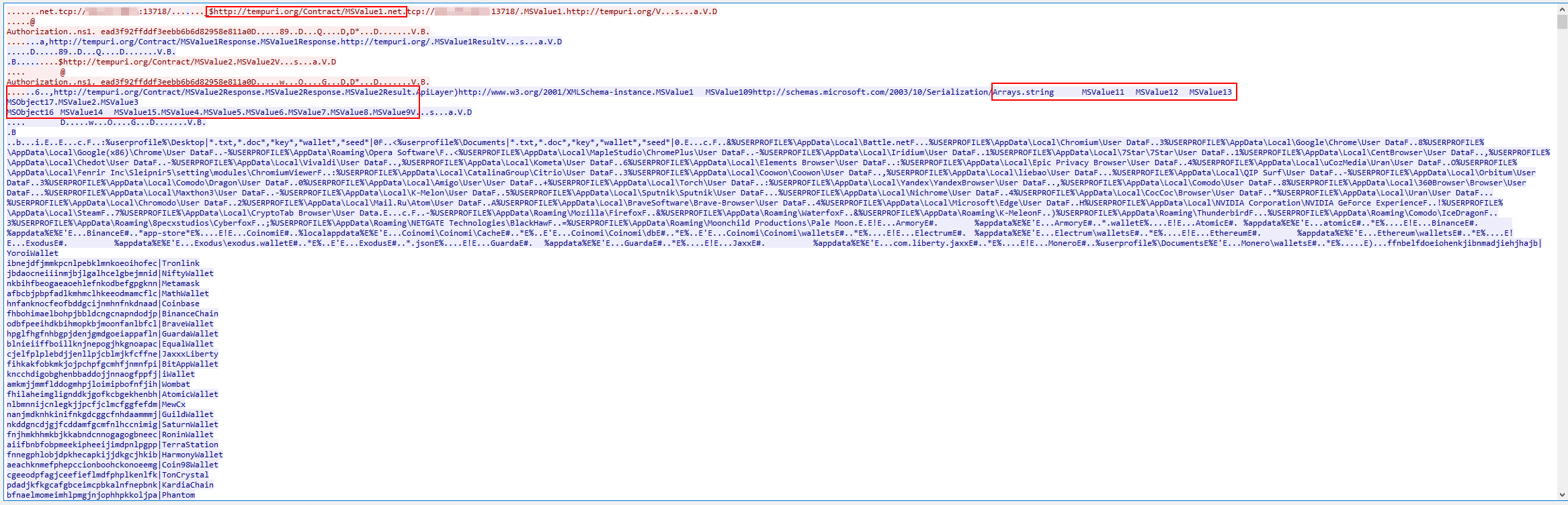Click extension ID 'ibnejdfjmmkpcnlpebklmnkoeoihofec'
Screen dimensions: 1568x505
pyautogui.click(x=82, y=263)
